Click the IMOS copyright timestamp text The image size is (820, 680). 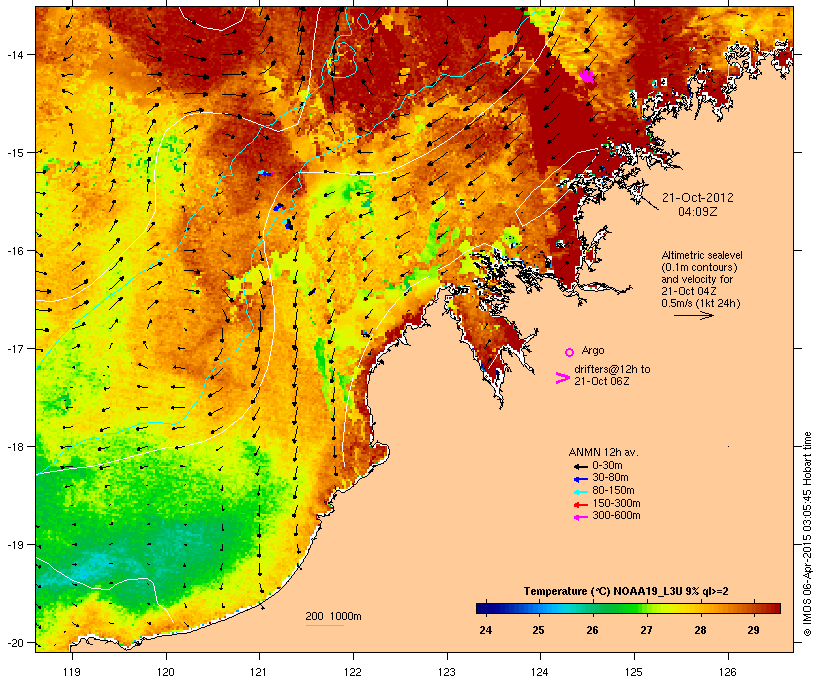tap(807, 535)
